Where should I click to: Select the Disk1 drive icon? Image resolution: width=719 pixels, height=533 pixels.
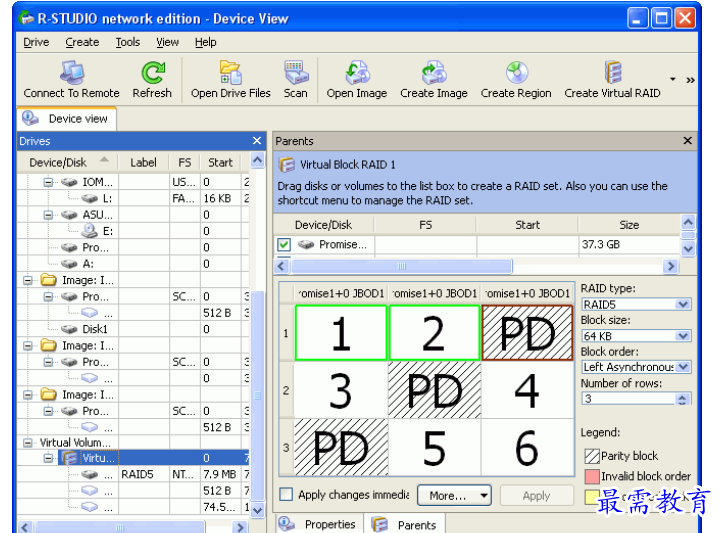69,329
